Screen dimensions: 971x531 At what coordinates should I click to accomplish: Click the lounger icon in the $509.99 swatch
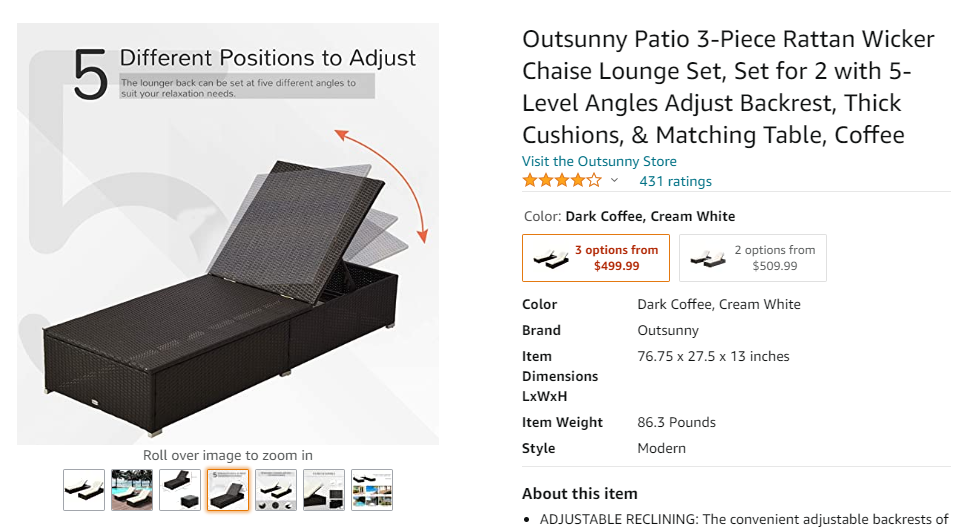(708, 258)
